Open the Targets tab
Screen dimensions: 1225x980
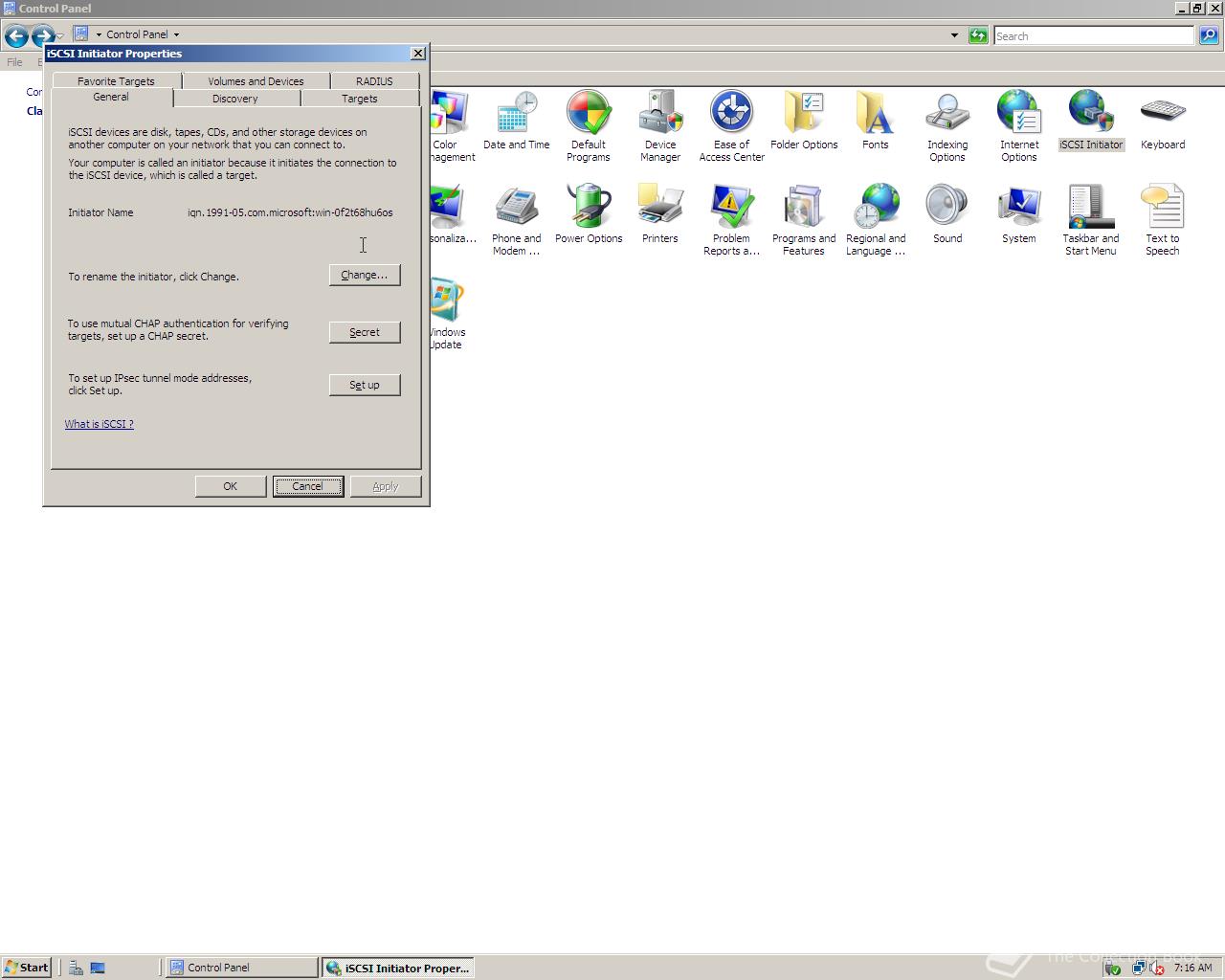click(360, 99)
